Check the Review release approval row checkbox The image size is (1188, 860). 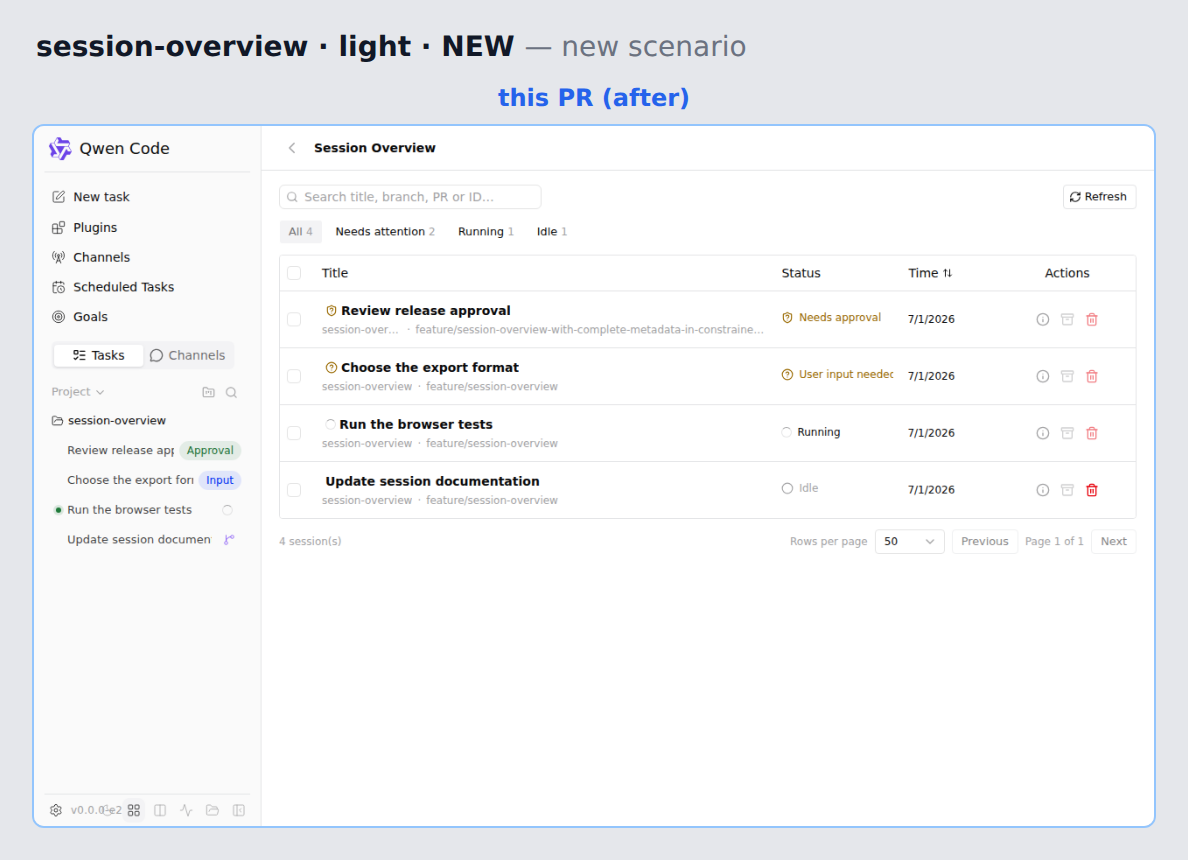pos(294,319)
